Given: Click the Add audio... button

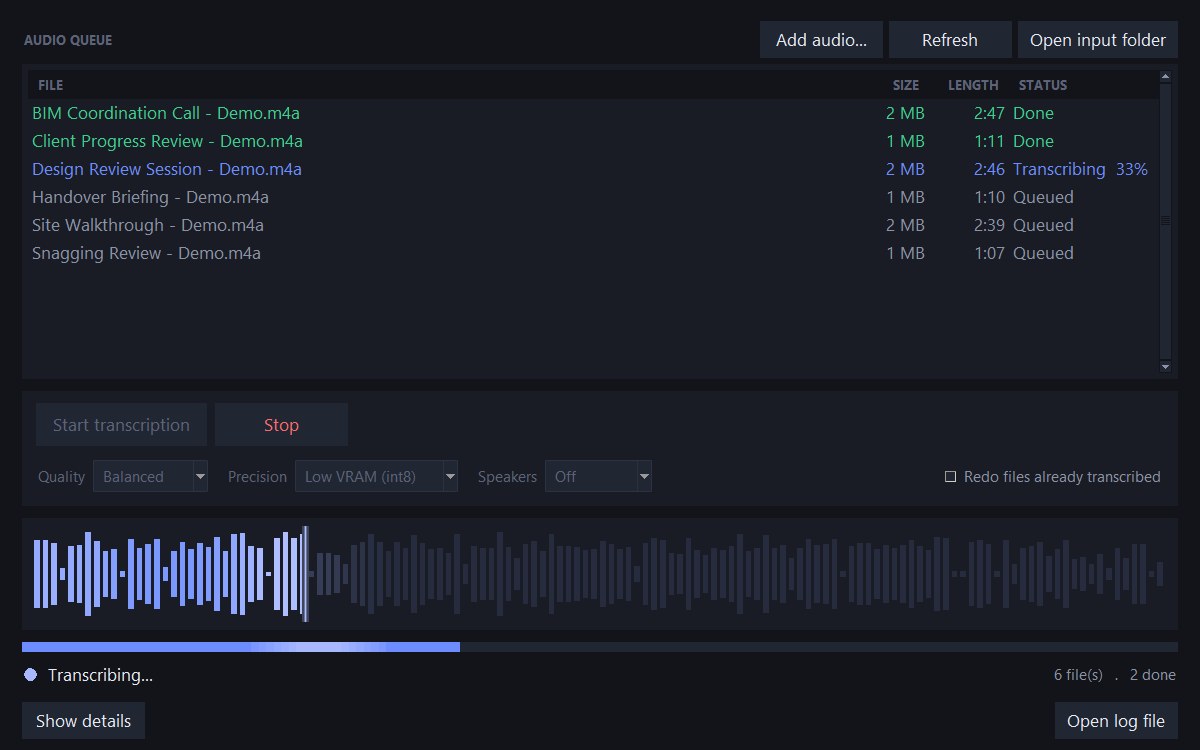Looking at the screenshot, I should point(821,40).
